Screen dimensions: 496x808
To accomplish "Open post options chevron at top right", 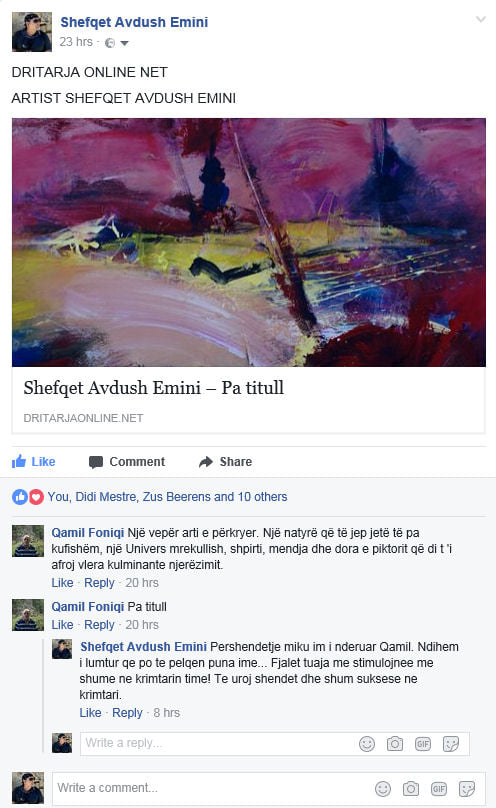I will pos(481,20).
